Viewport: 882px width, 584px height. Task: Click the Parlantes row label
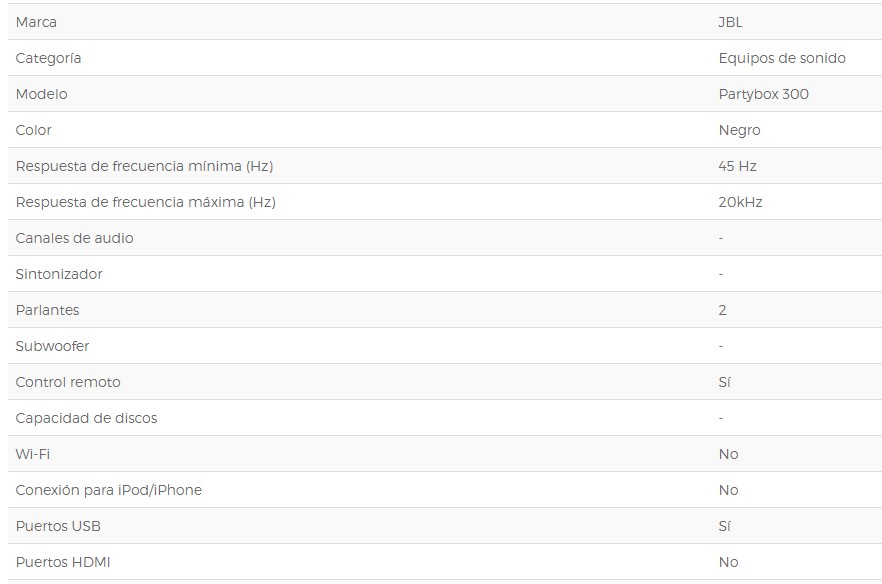coord(47,310)
